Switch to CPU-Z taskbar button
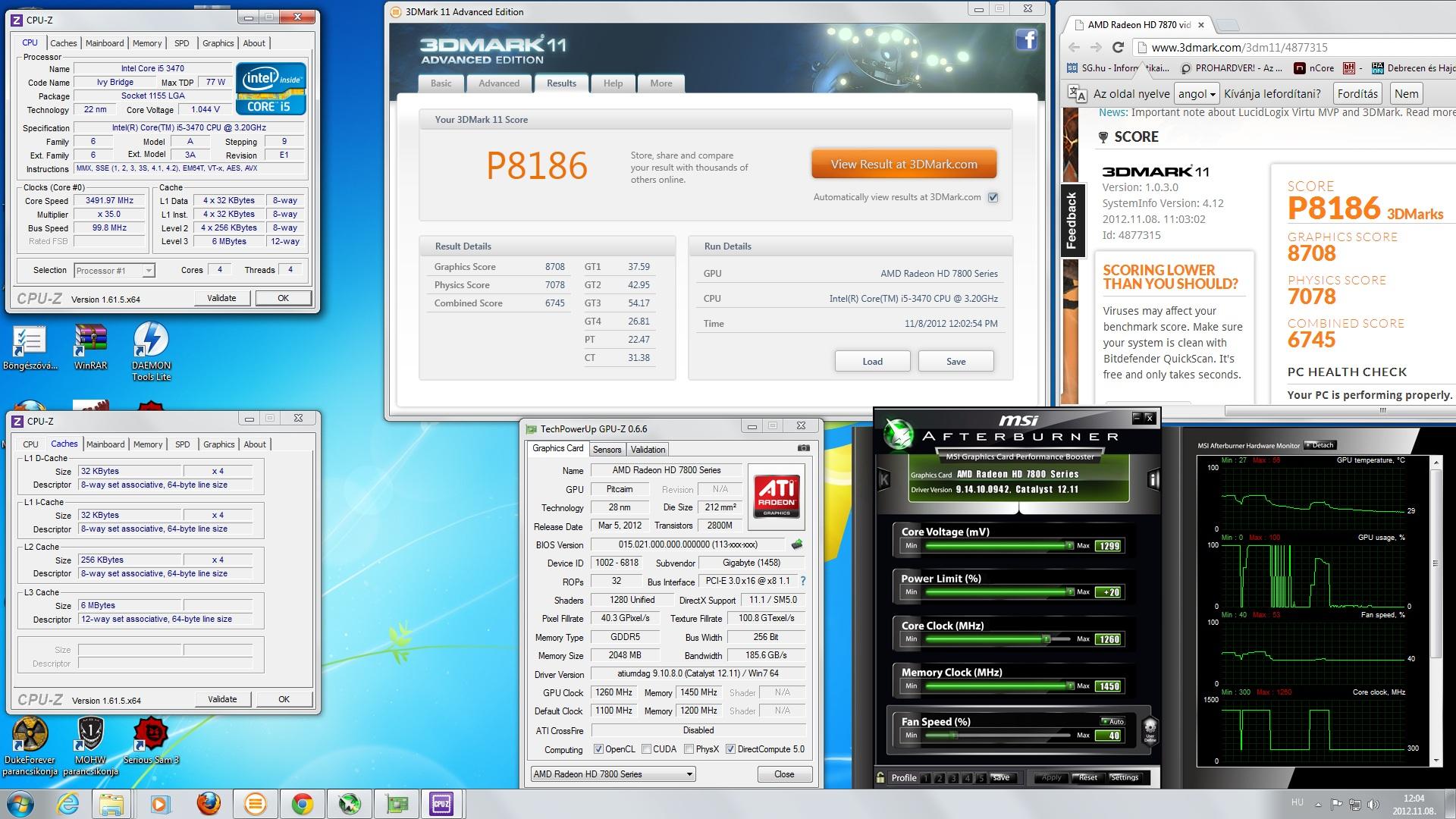Image resolution: width=1456 pixels, height=819 pixels. pos(441,803)
